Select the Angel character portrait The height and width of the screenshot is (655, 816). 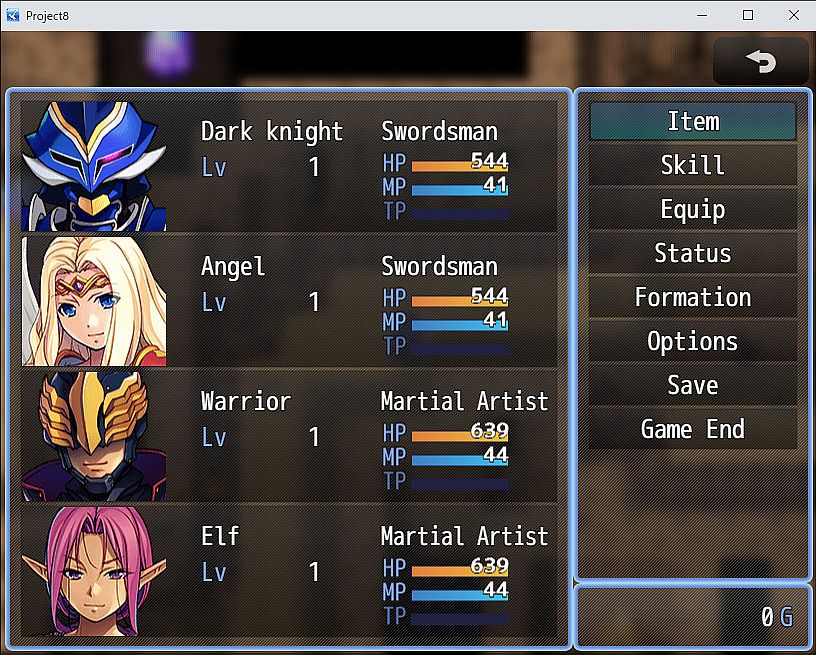[94, 302]
